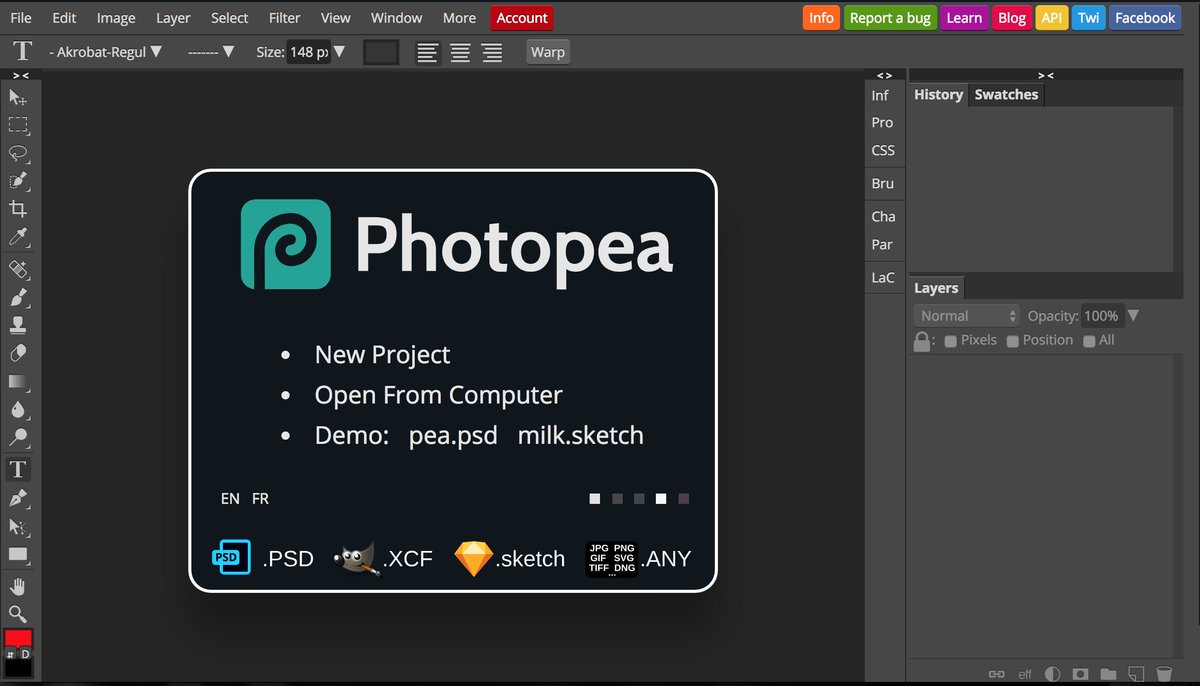This screenshot has height=686, width=1200.
Task: Select the Move tool
Action: pos(18,97)
